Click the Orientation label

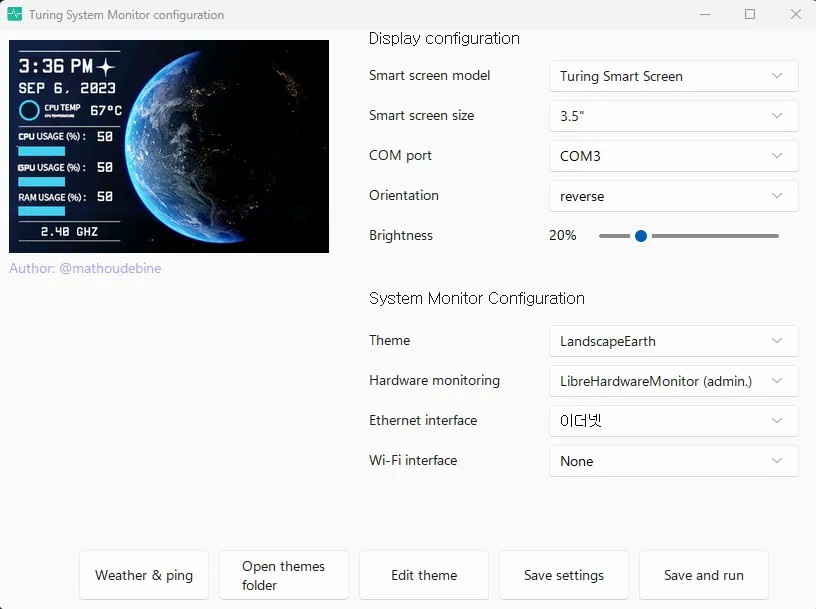(x=404, y=195)
